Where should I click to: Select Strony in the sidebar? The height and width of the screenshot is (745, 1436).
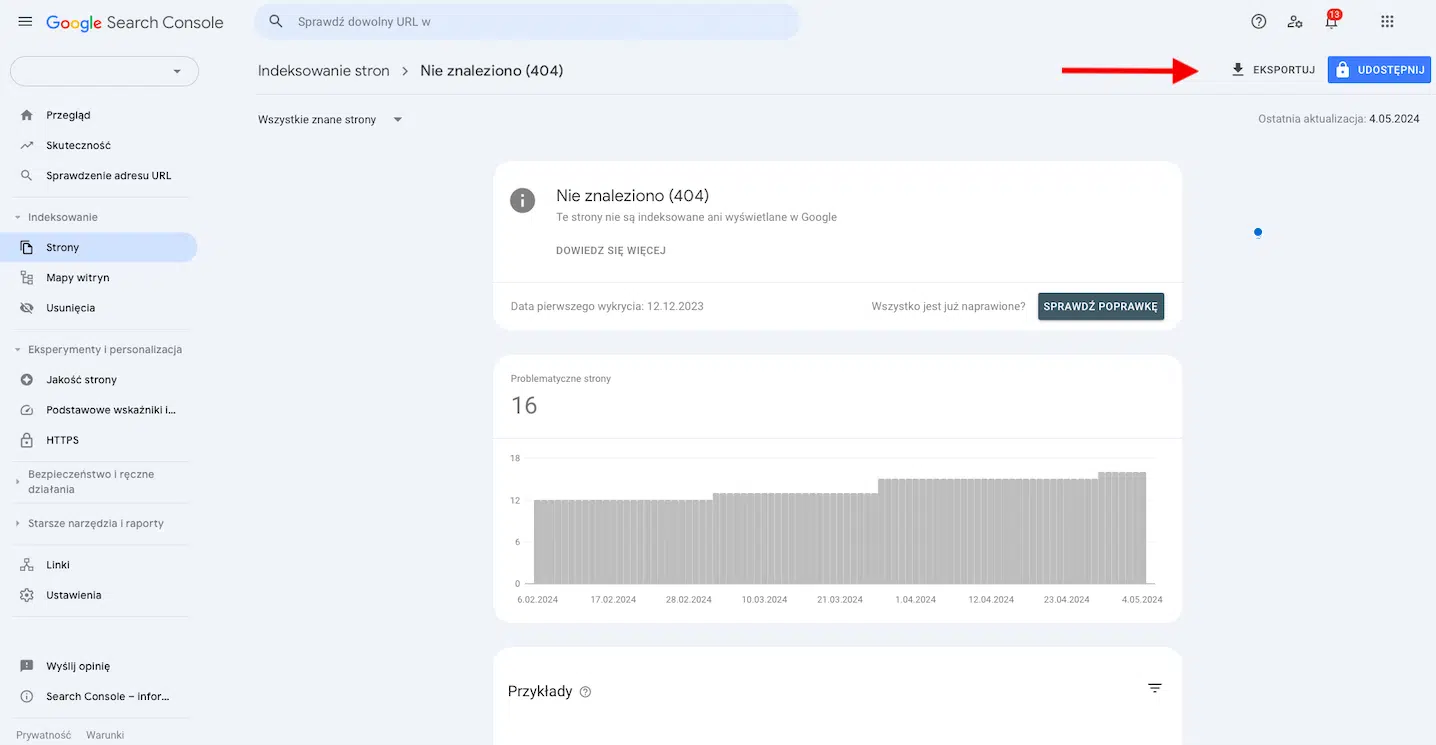point(98,247)
